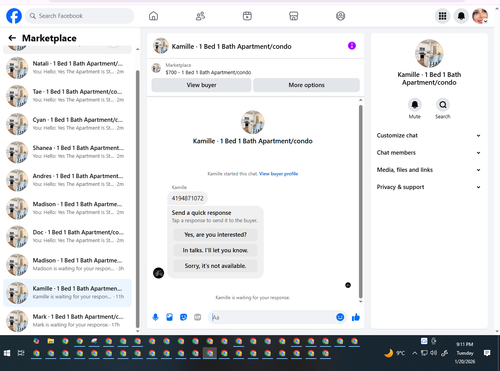Open Cyan apartment conversation
Screen dimensions: 500x371
[67, 124]
